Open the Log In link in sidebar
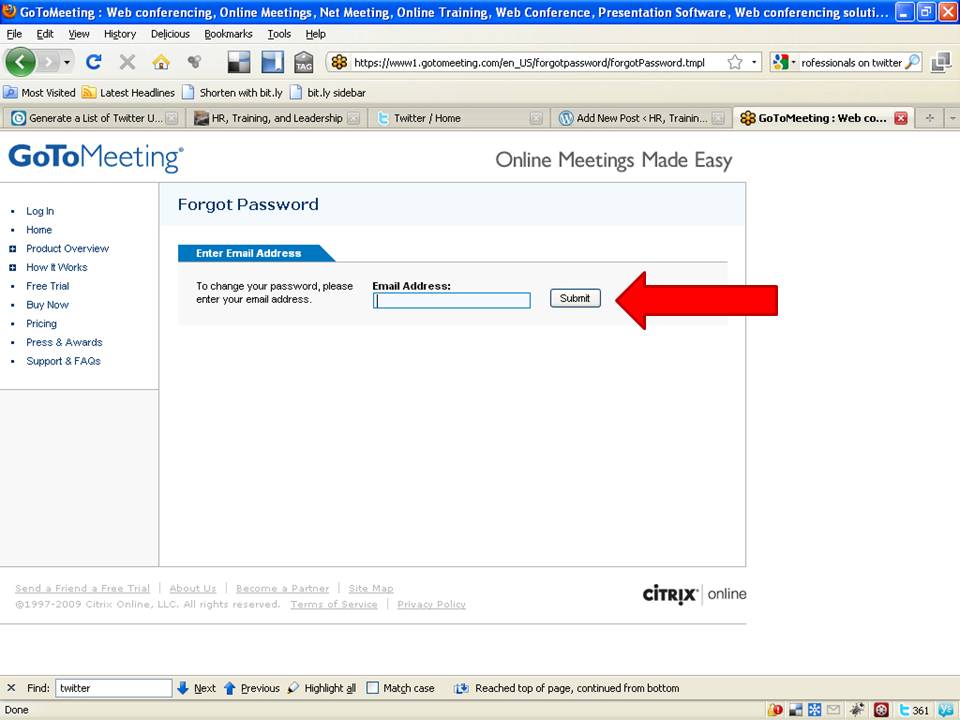 (x=40, y=211)
